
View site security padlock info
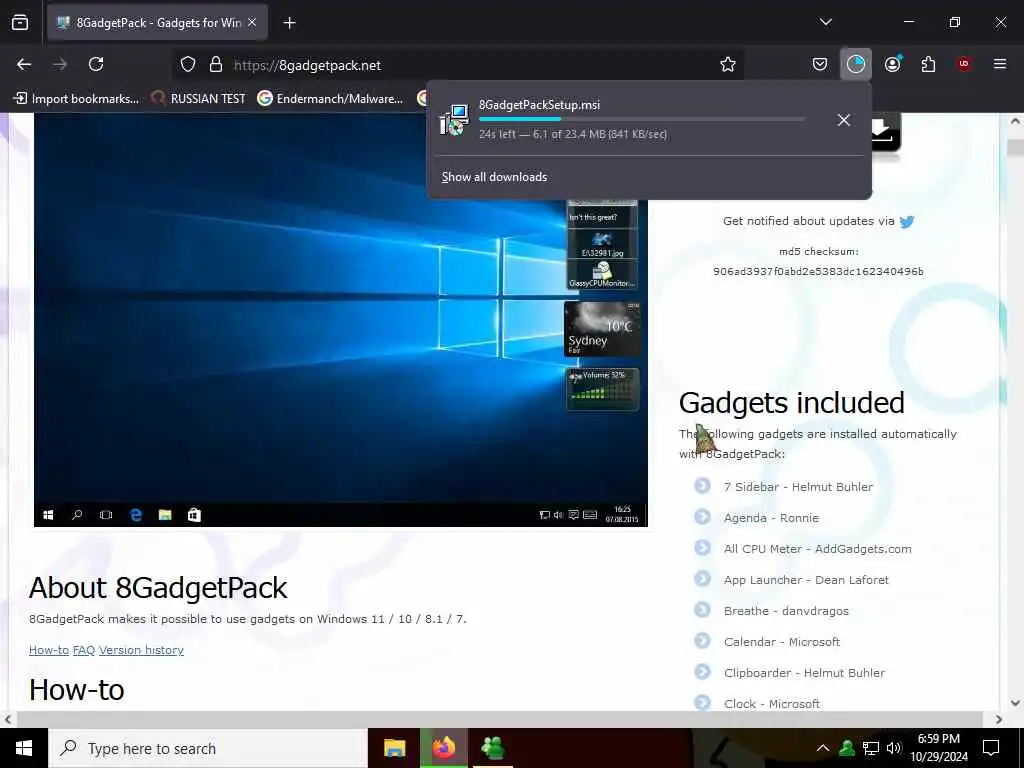(x=216, y=65)
